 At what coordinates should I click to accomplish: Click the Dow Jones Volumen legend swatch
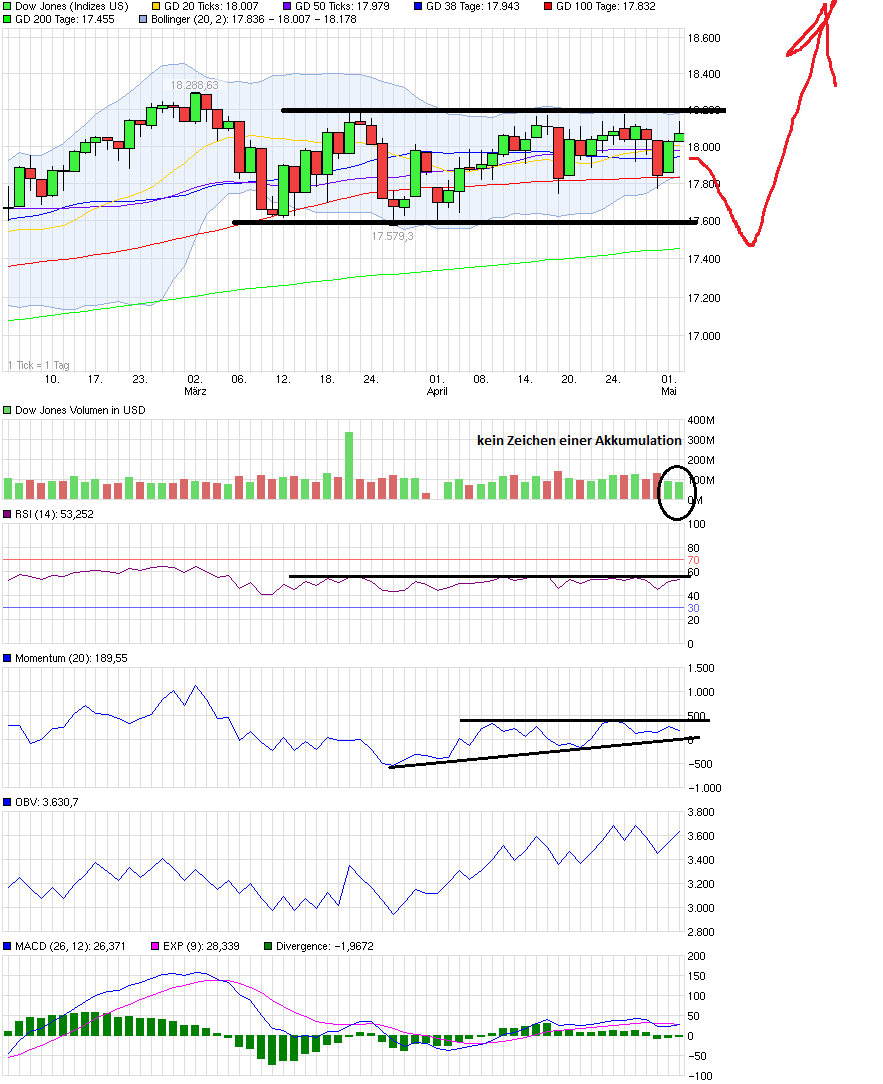8,410
